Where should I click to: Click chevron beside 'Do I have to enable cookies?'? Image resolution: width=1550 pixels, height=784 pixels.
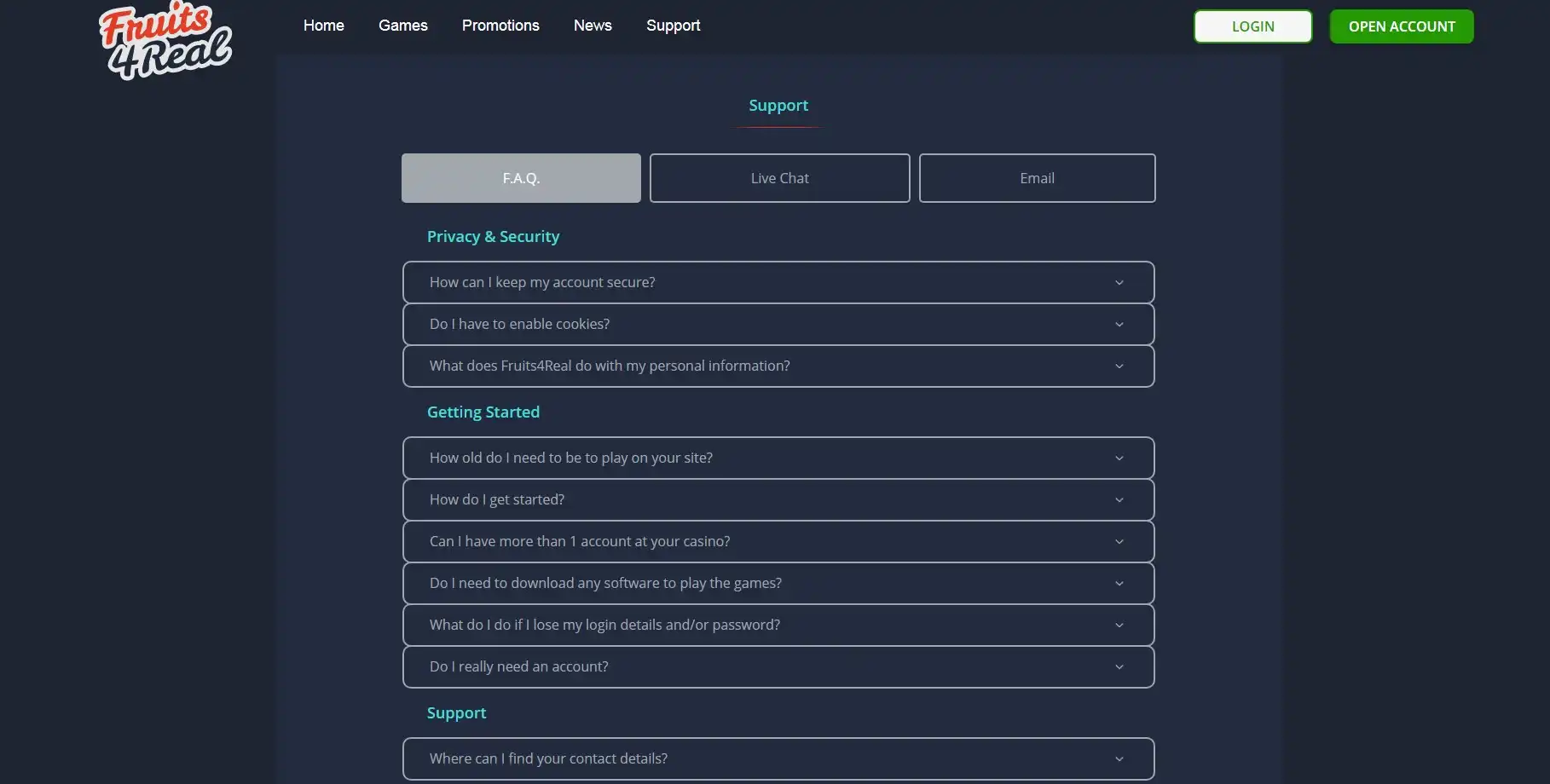(x=1119, y=325)
